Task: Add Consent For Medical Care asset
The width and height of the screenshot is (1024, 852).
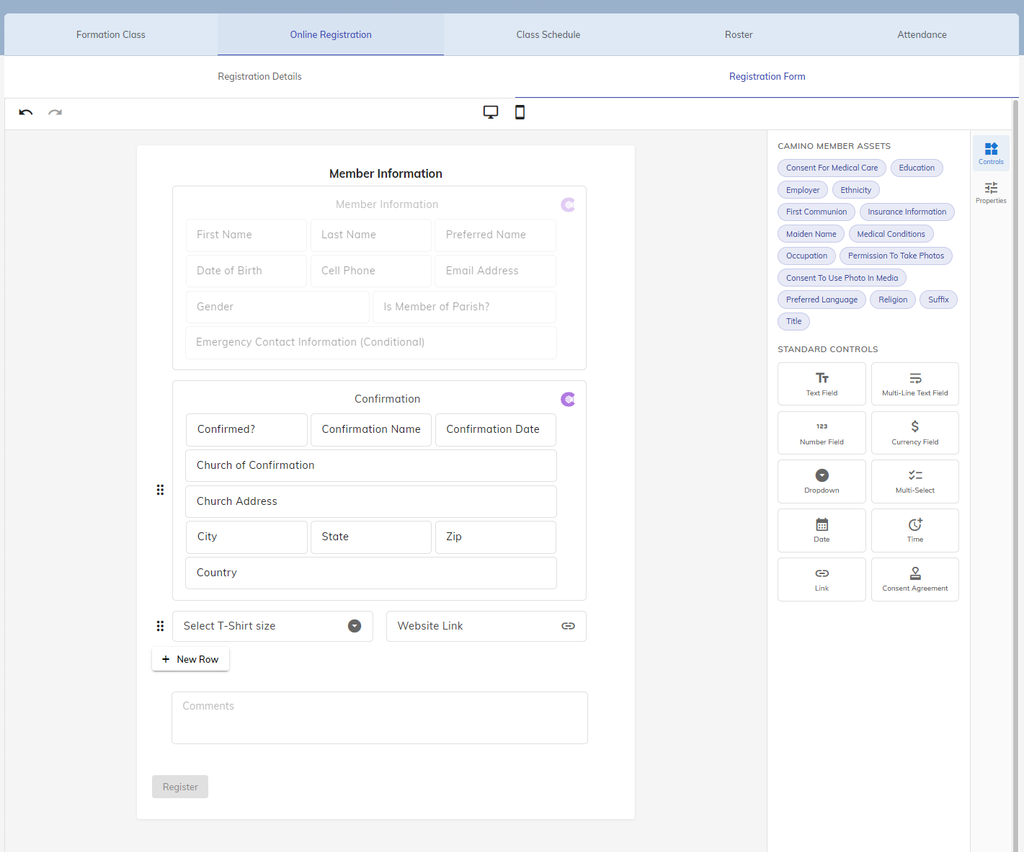Action: [x=832, y=168]
